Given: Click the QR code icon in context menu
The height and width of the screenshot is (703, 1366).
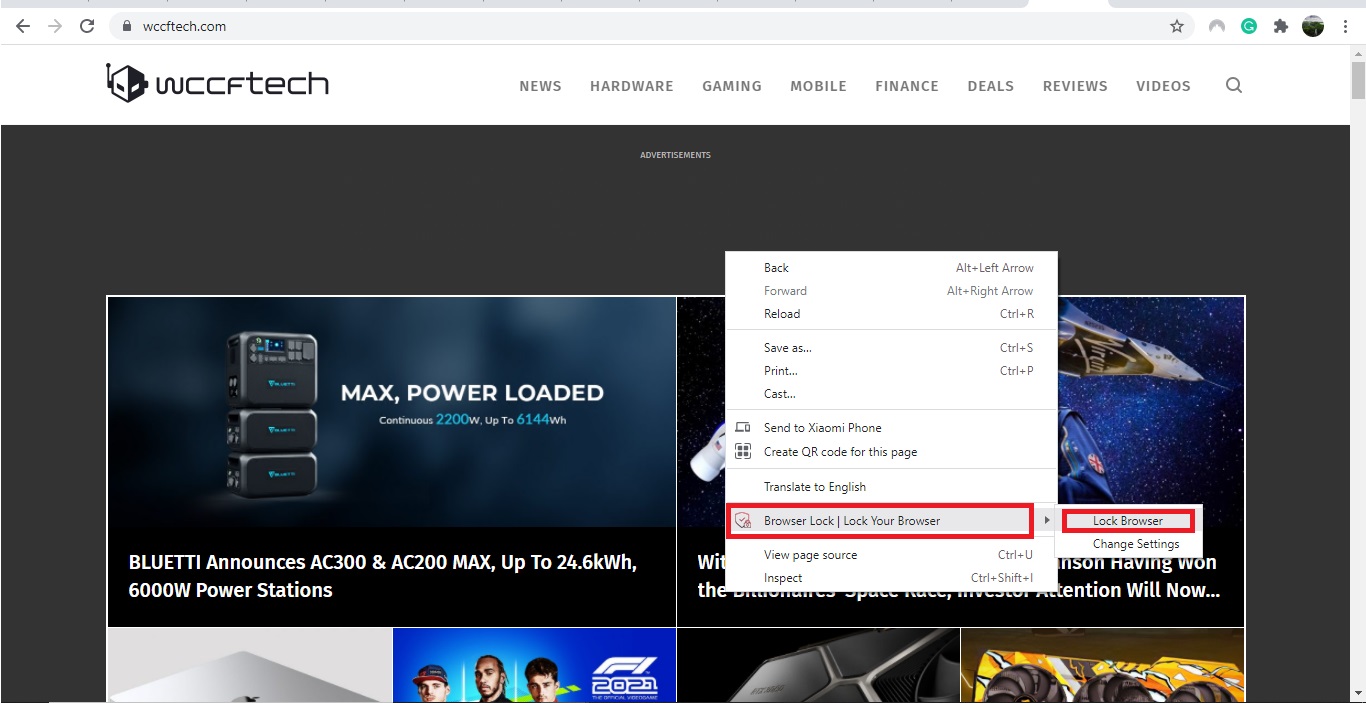Looking at the screenshot, I should point(743,451).
